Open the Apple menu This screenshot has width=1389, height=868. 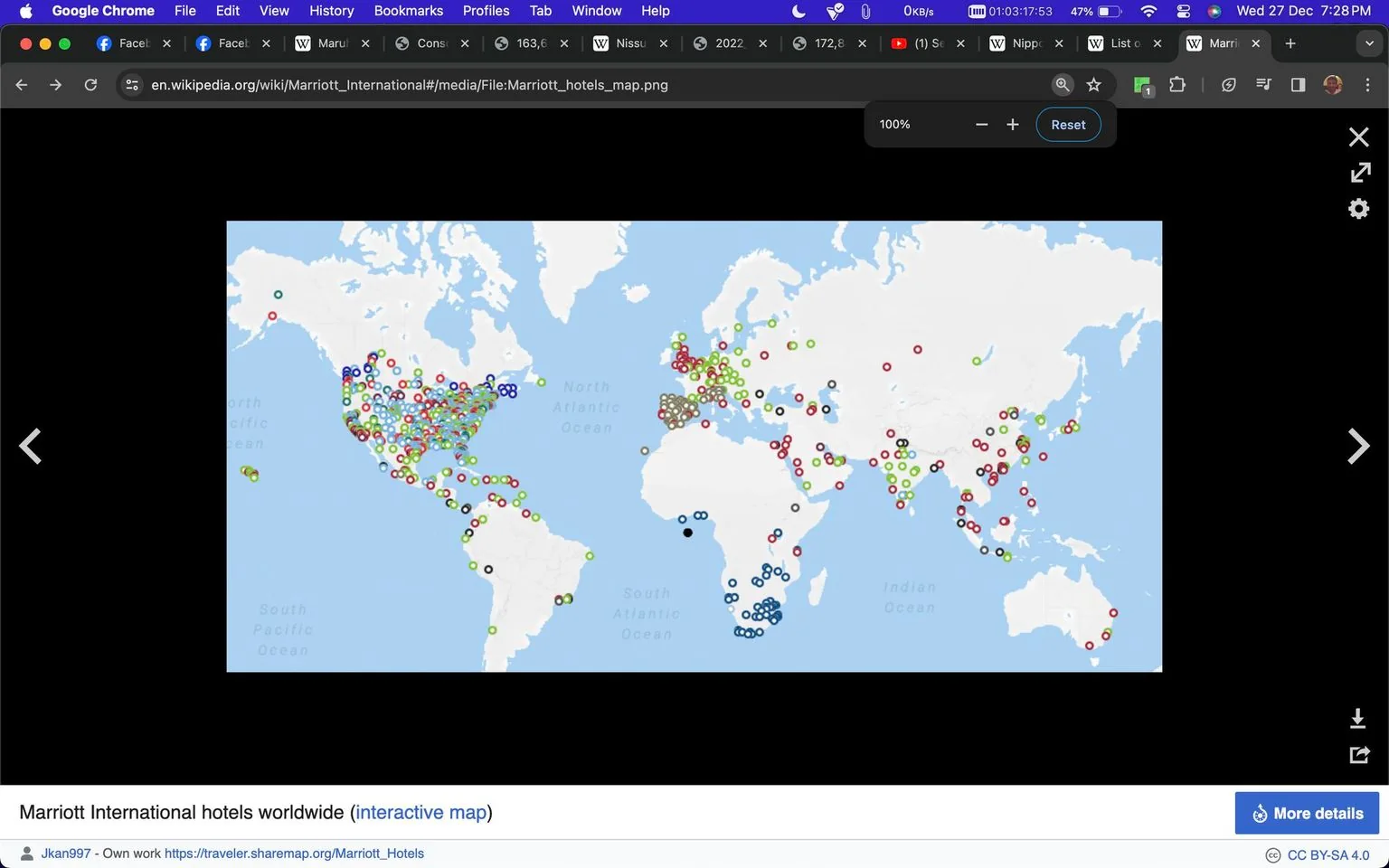click(x=25, y=11)
